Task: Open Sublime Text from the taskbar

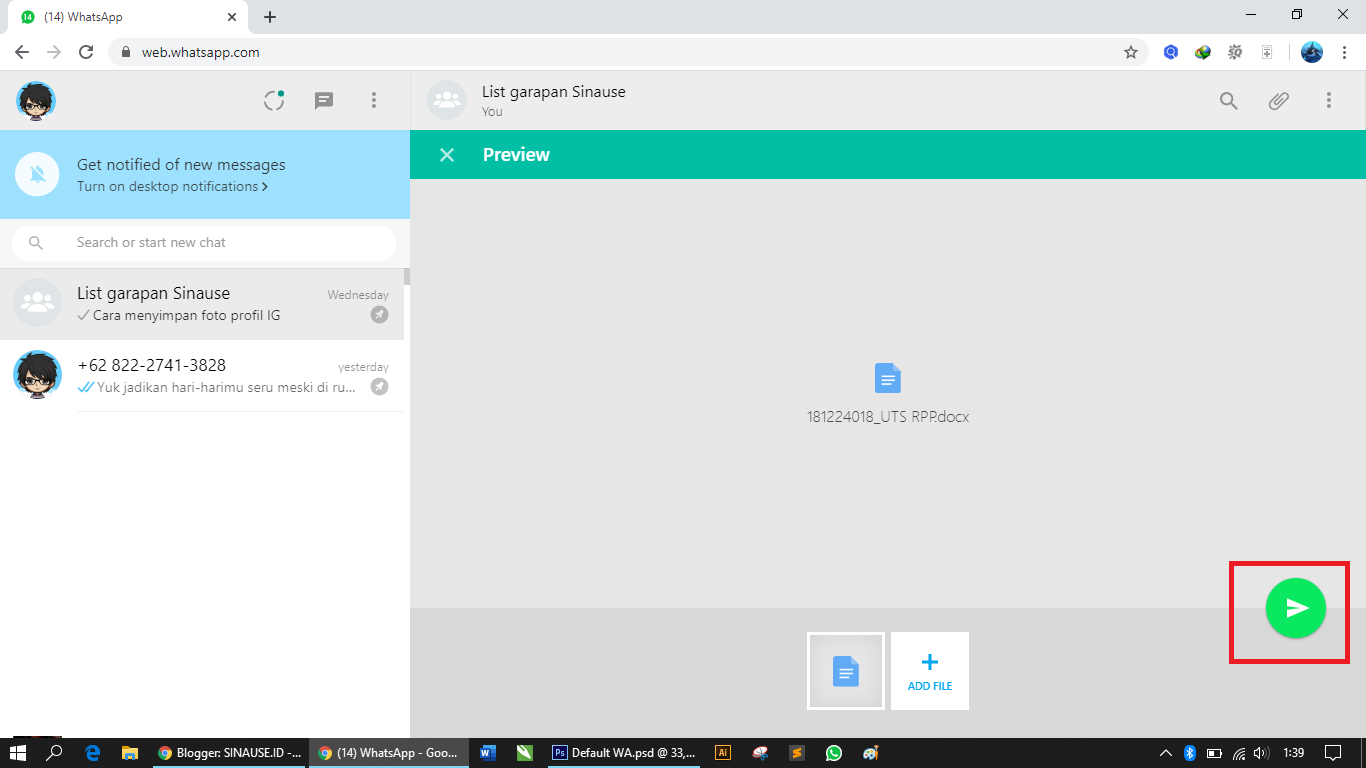Action: [x=797, y=753]
